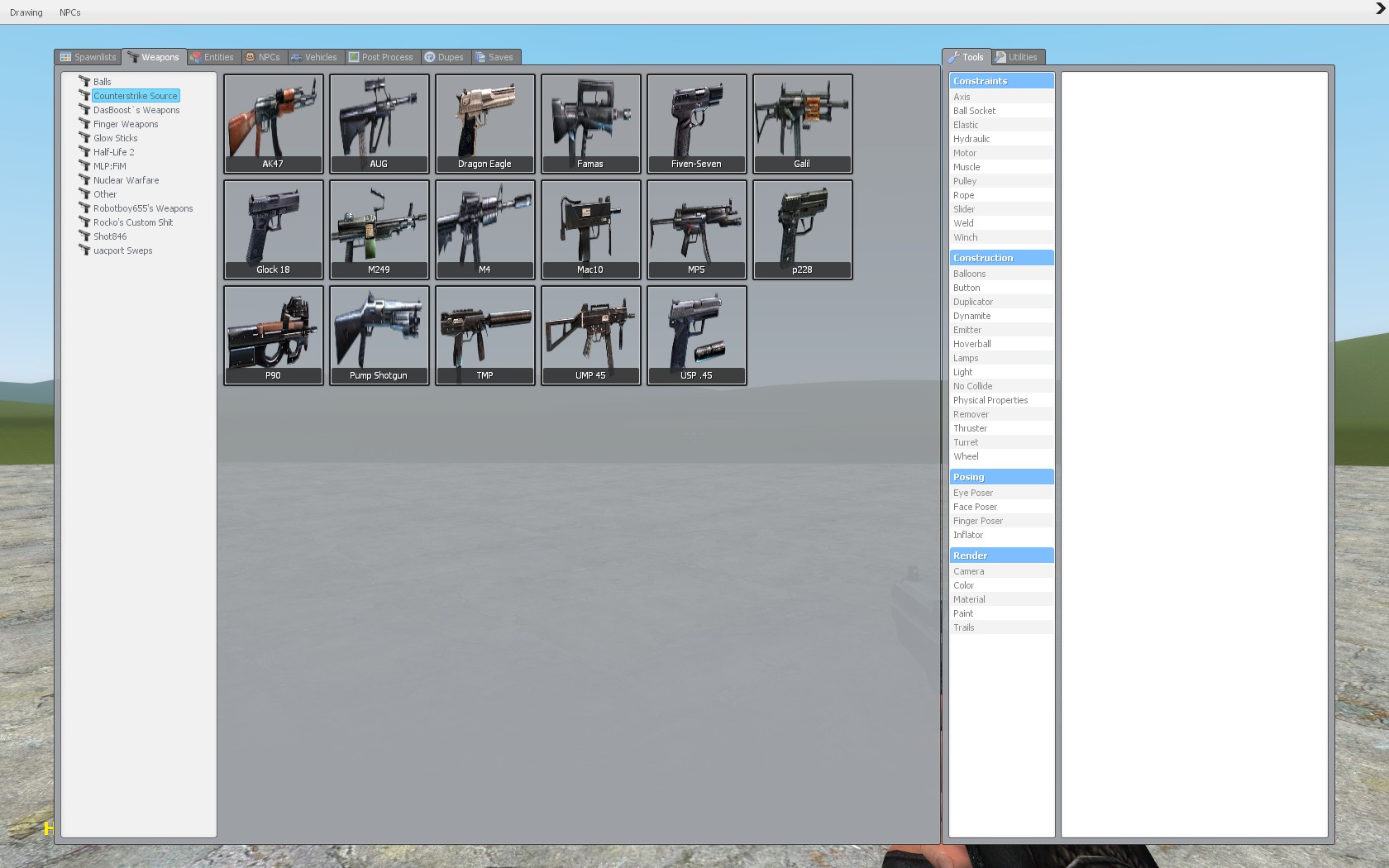
Task: Select the Hoverball tool
Action: pyautogui.click(x=1001, y=344)
